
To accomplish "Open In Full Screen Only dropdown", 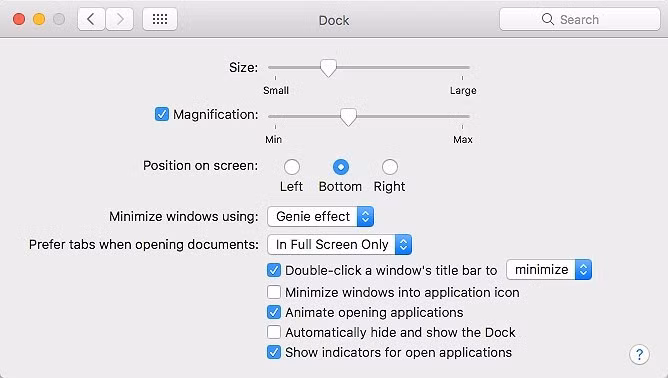I will tap(339, 245).
